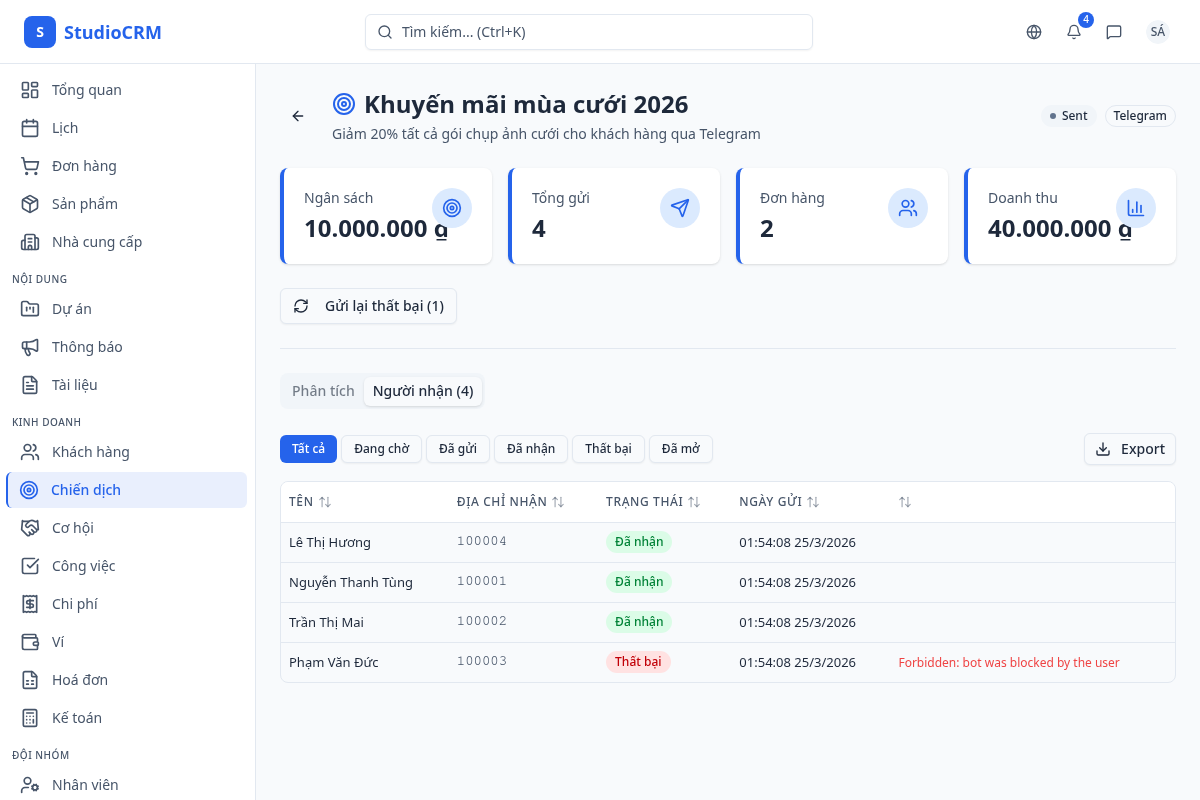Export the recipients list
This screenshot has height=800, width=1200.
[1129, 449]
